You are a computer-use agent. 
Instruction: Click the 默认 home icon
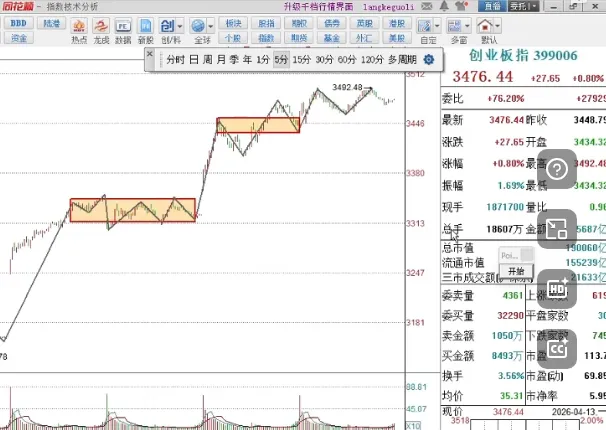(484, 27)
